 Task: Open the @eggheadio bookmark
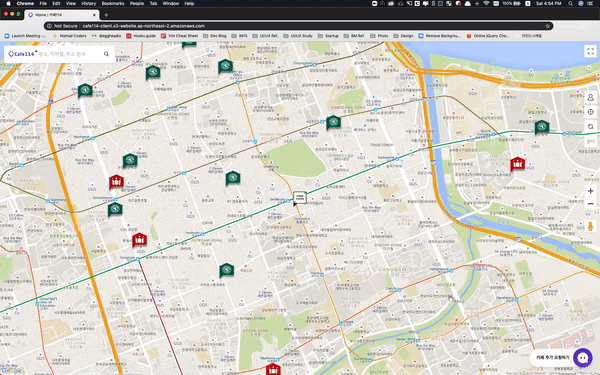(x=107, y=36)
